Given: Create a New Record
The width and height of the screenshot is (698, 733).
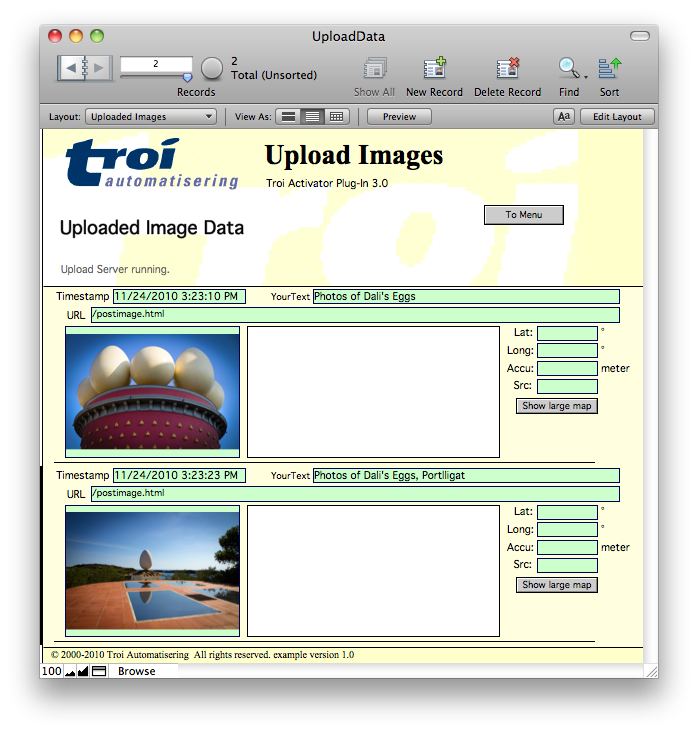Looking at the screenshot, I should coord(434,68).
